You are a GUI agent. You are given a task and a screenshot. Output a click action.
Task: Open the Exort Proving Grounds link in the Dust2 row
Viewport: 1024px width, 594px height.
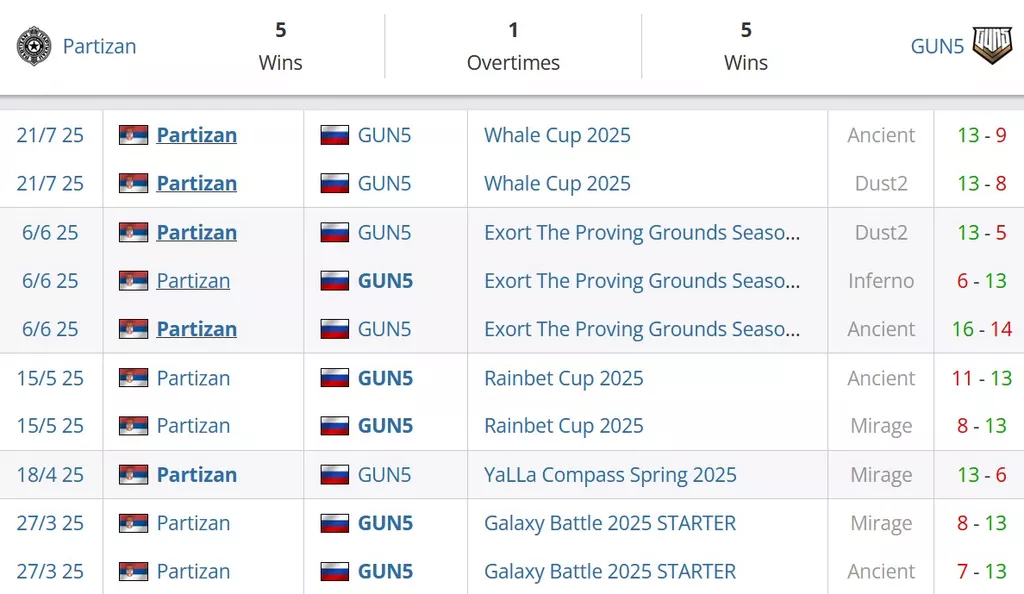[x=642, y=232]
